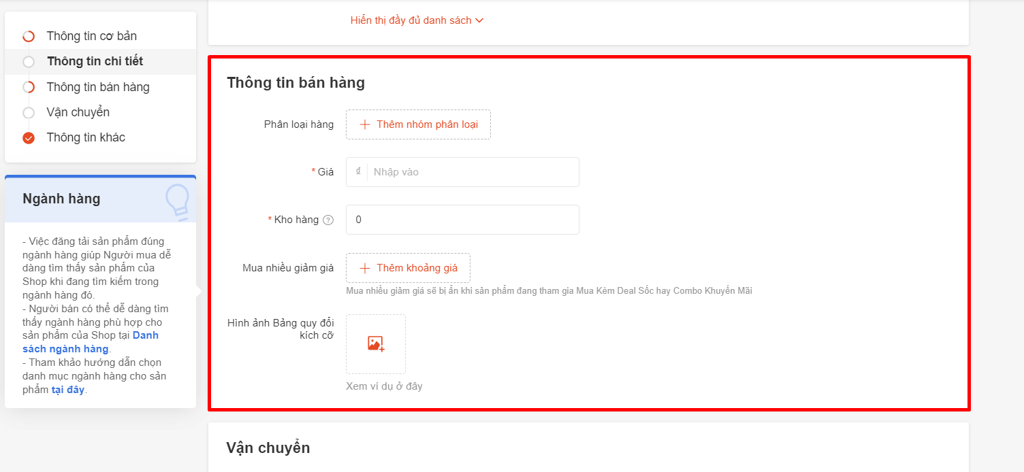
Task: Click Xem ví dụ ở đây link
Action: tap(384, 386)
